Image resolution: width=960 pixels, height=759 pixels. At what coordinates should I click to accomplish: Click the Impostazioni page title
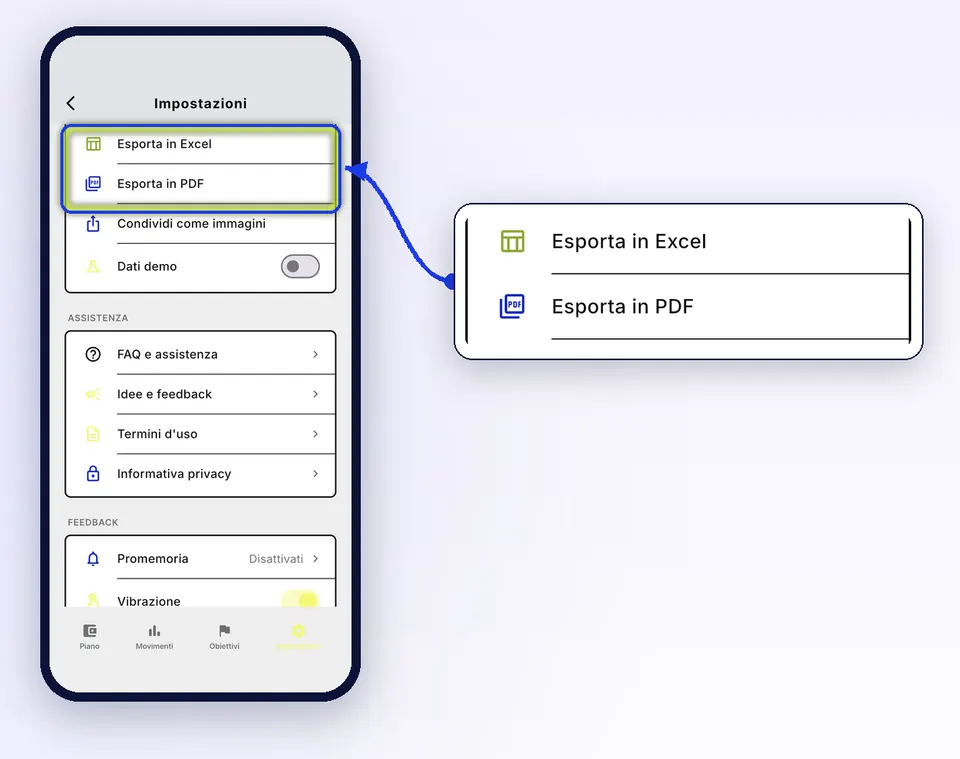(200, 103)
